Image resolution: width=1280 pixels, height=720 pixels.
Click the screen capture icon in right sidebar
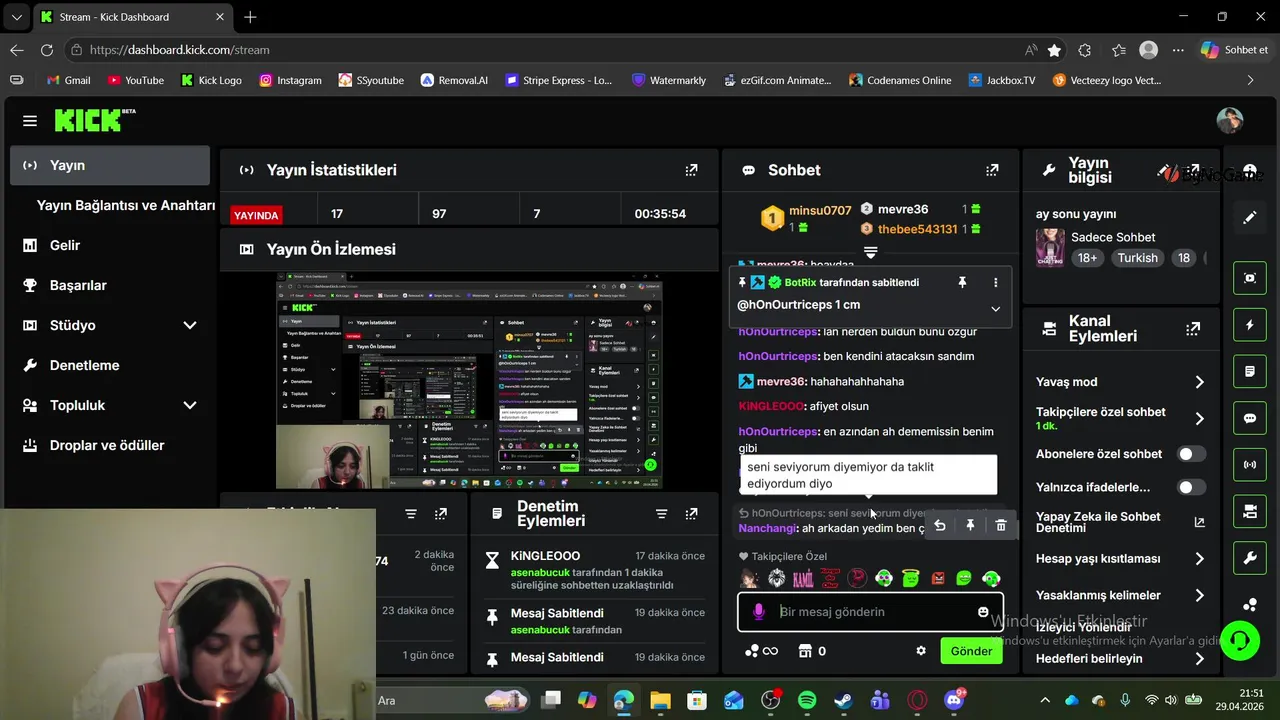click(1250, 278)
